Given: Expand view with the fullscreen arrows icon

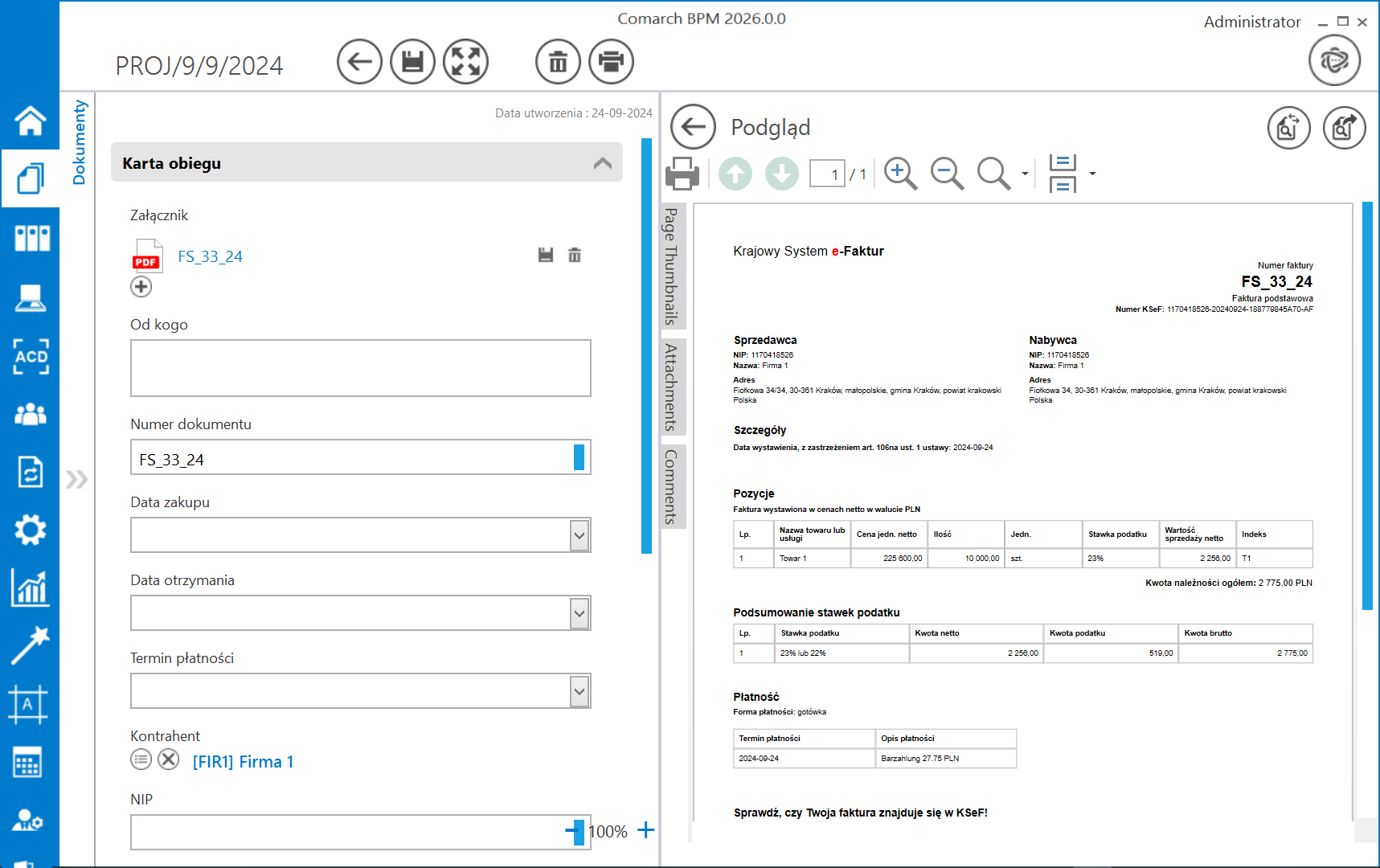Looking at the screenshot, I should click(465, 62).
